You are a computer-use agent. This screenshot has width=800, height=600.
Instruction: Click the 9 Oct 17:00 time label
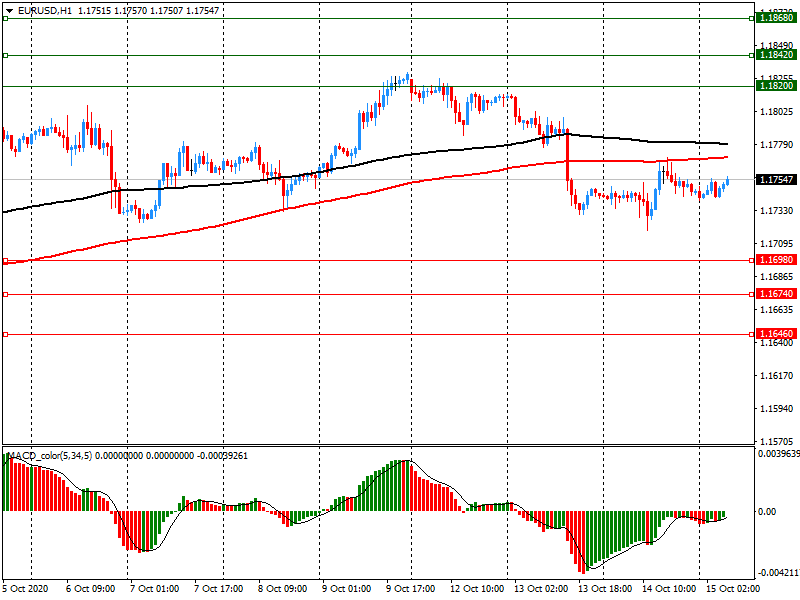pos(411,588)
